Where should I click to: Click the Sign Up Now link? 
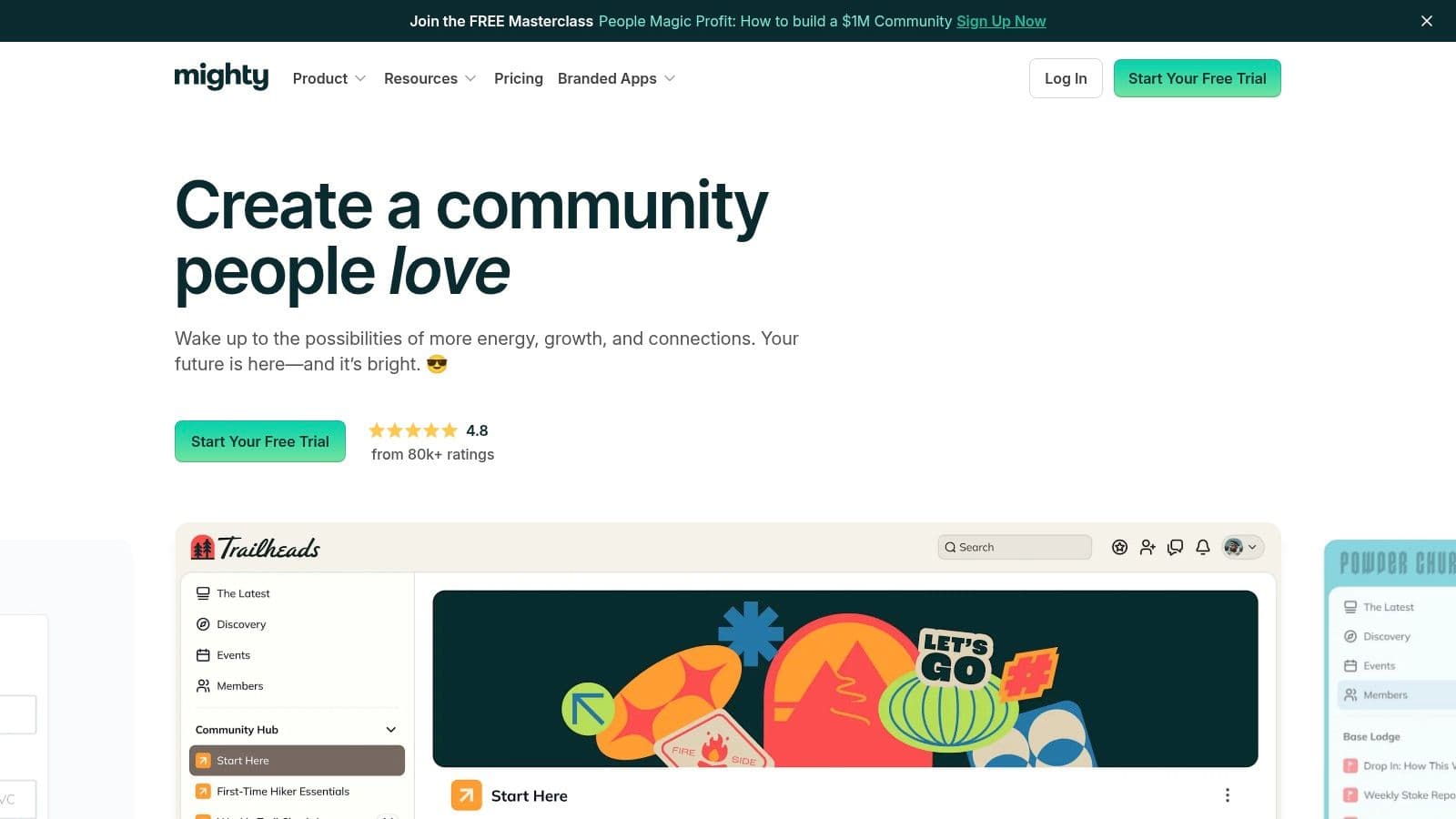[1000, 21]
